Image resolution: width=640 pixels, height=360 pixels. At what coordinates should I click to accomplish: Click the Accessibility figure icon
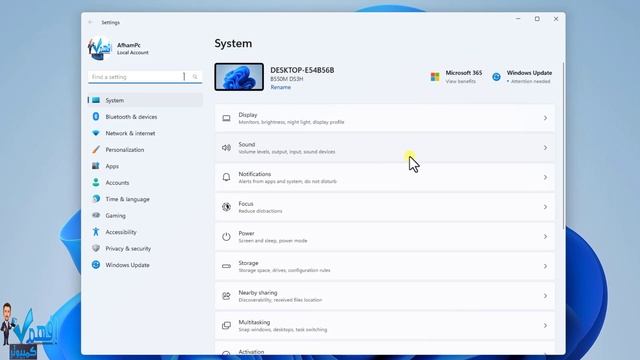(96, 232)
